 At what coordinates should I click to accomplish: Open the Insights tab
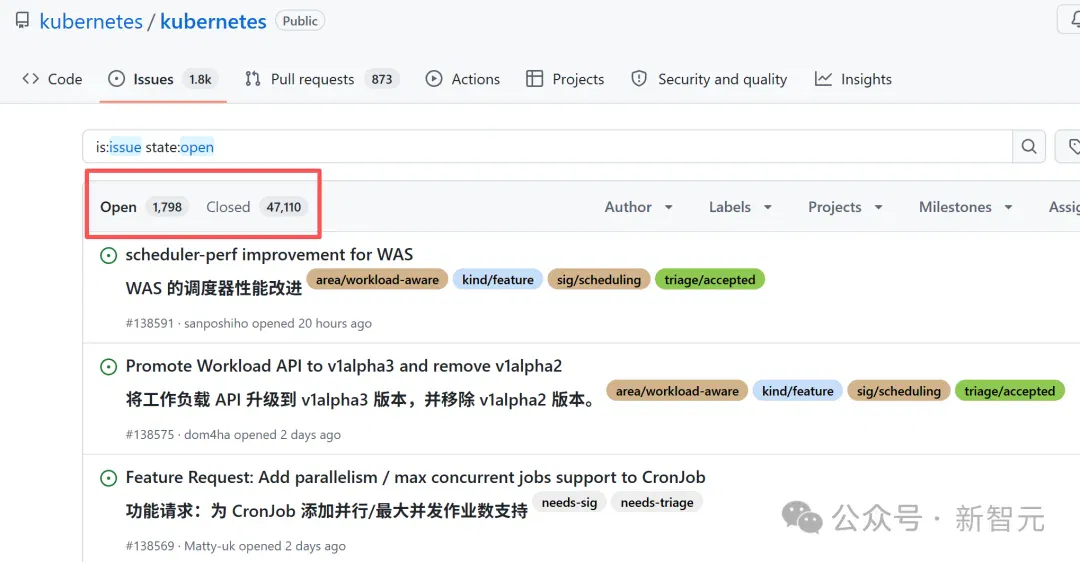point(853,79)
